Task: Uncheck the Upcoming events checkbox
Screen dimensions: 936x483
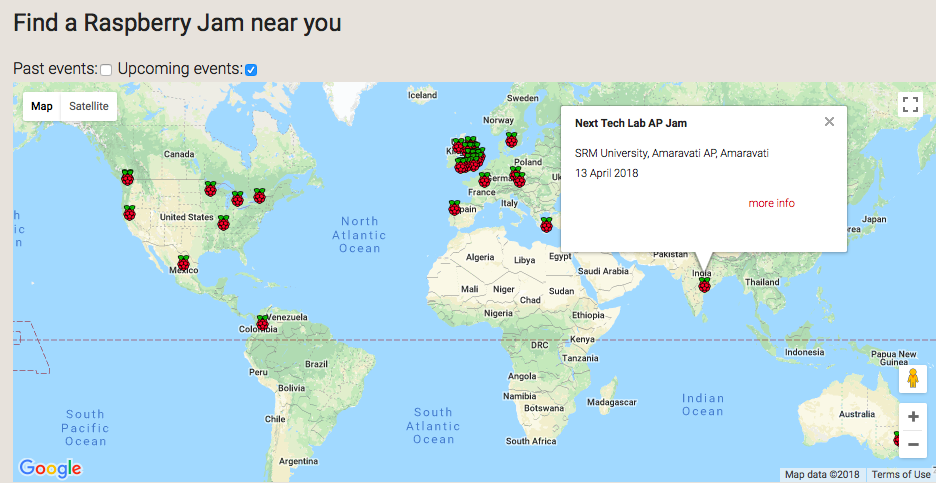Action: [x=251, y=70]
